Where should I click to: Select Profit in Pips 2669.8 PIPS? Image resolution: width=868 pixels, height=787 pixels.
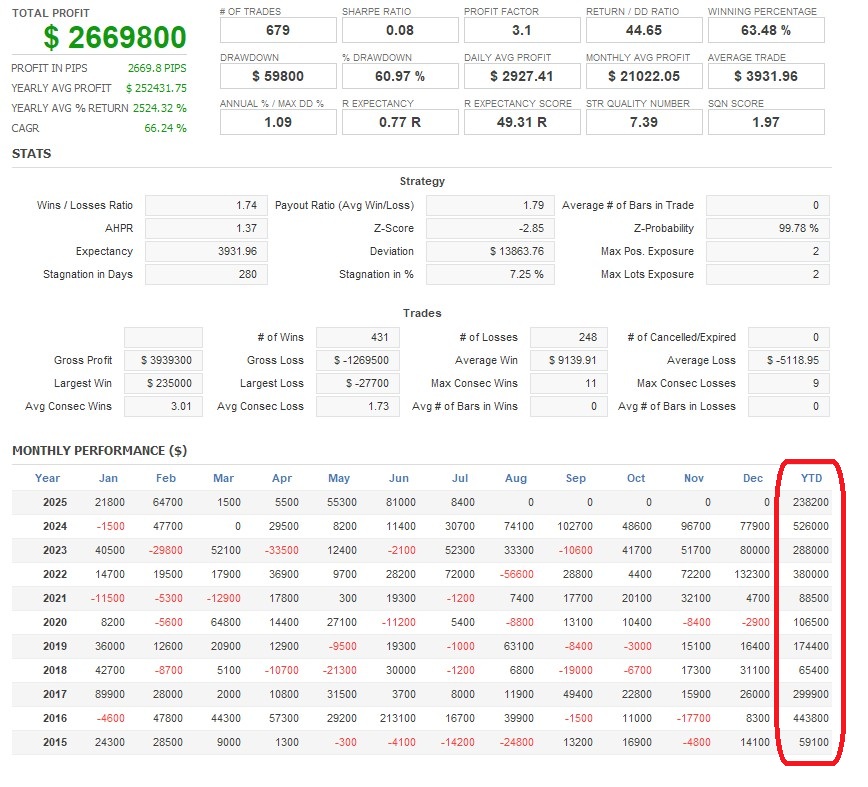pos(157,68)
